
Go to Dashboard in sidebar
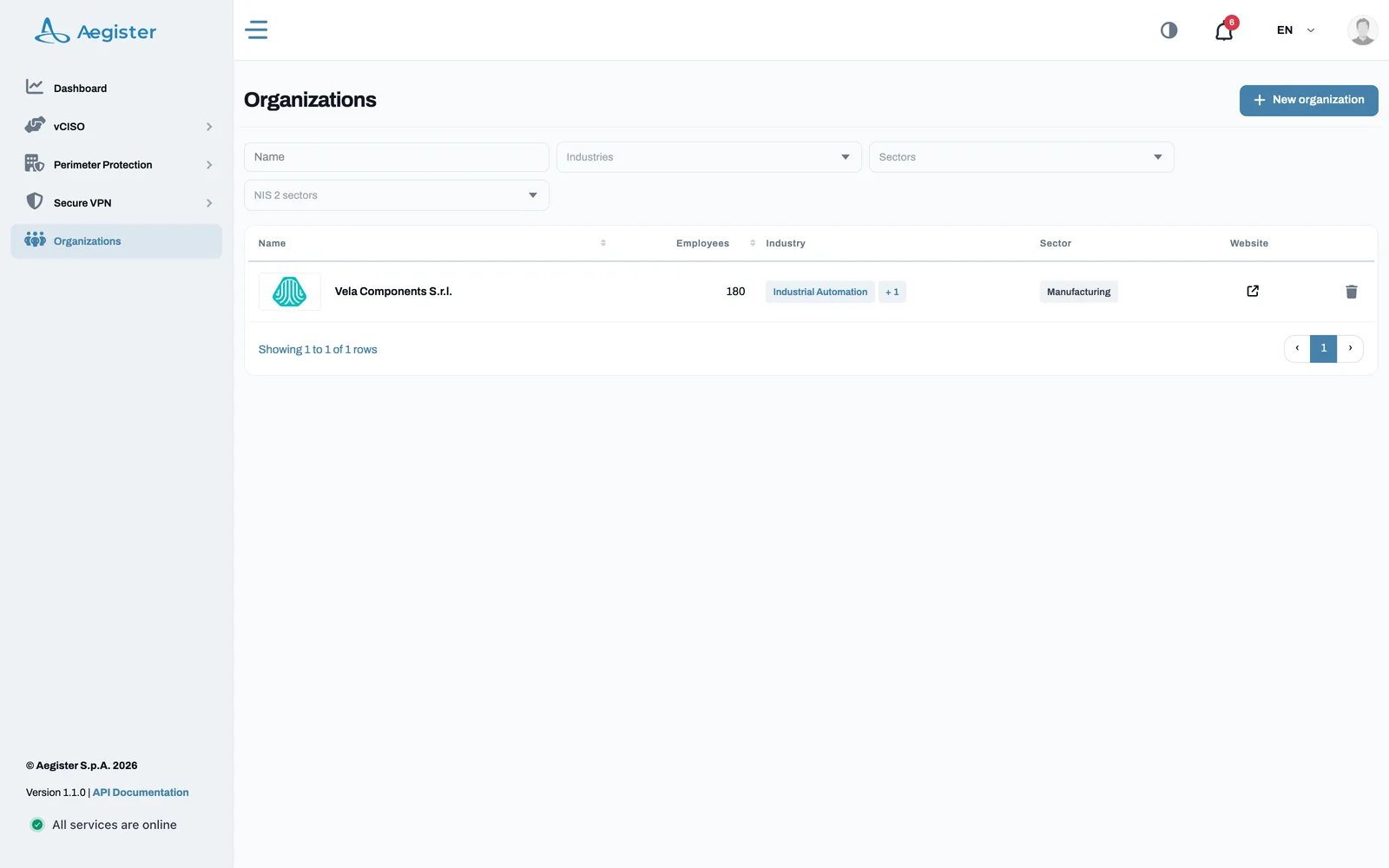116,88
